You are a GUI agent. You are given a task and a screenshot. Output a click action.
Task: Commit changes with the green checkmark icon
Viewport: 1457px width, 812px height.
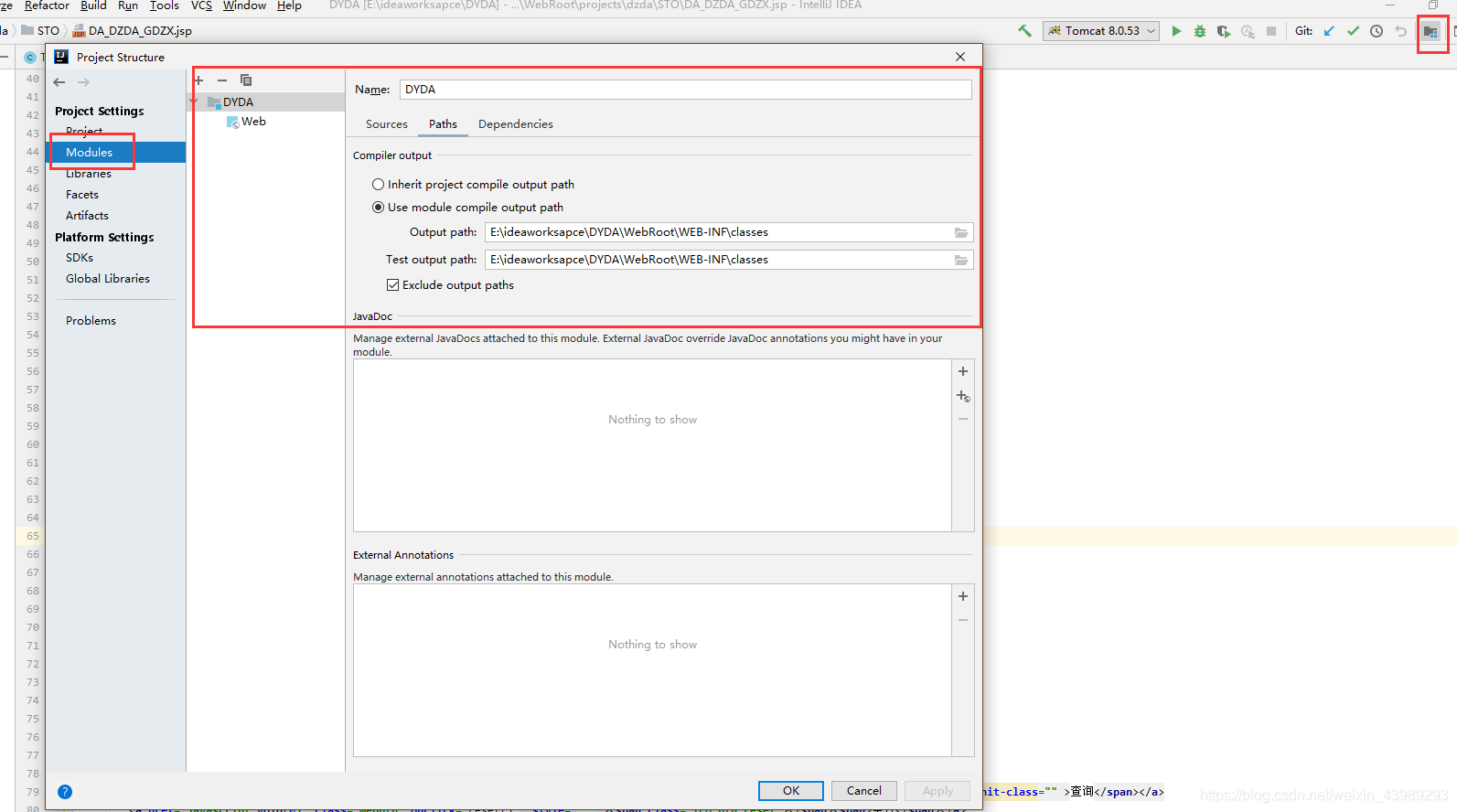1353,31
